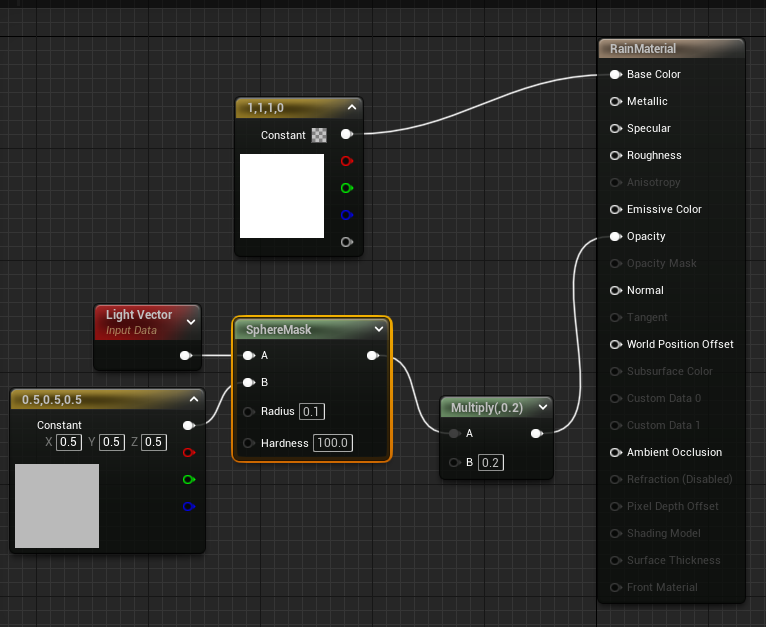Edit the X value of the constant

point(68,442)
